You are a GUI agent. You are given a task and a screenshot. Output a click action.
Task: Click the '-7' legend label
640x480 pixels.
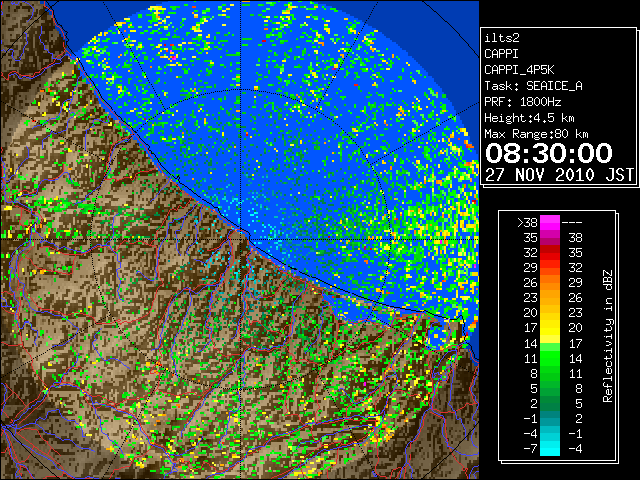coord(530,449)
